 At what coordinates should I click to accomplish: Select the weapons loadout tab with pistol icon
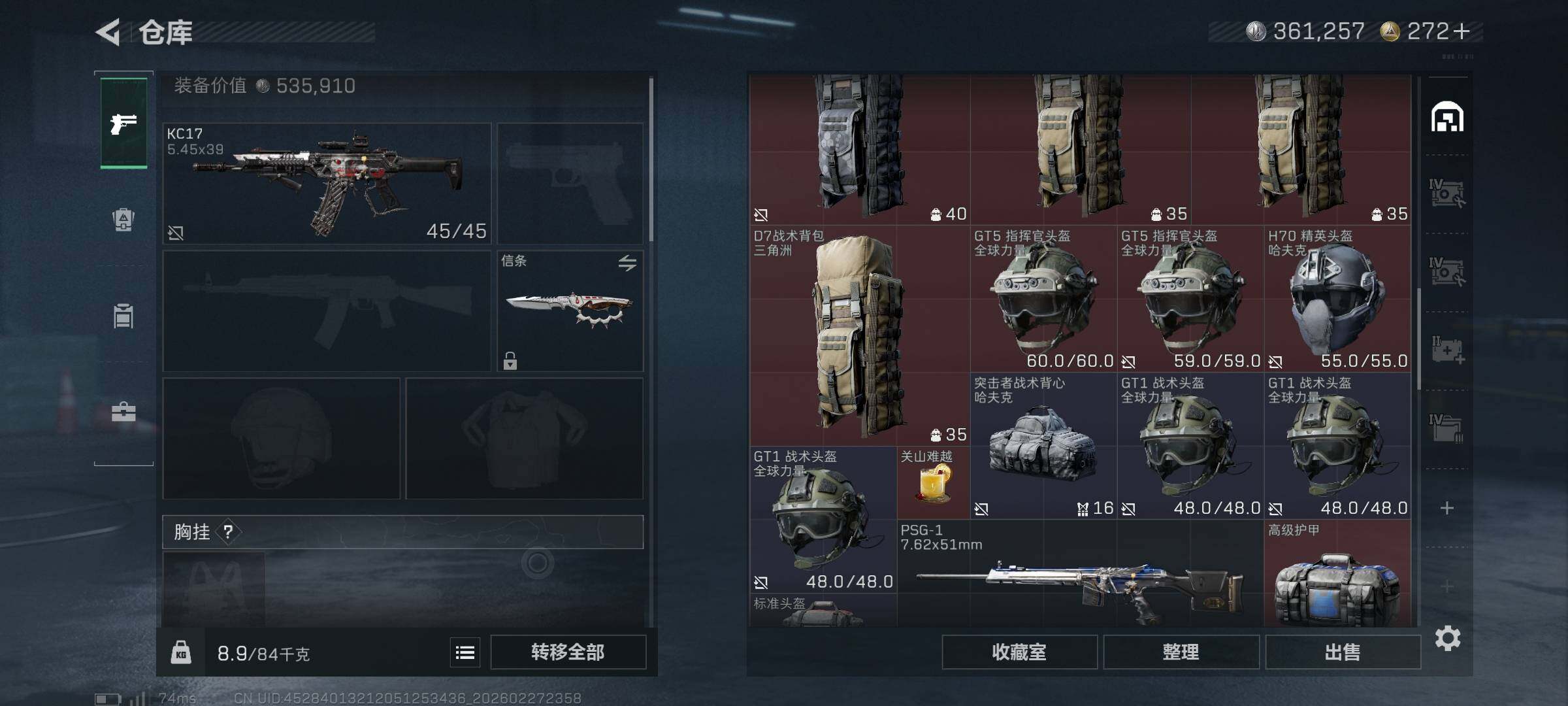(123, 123)
